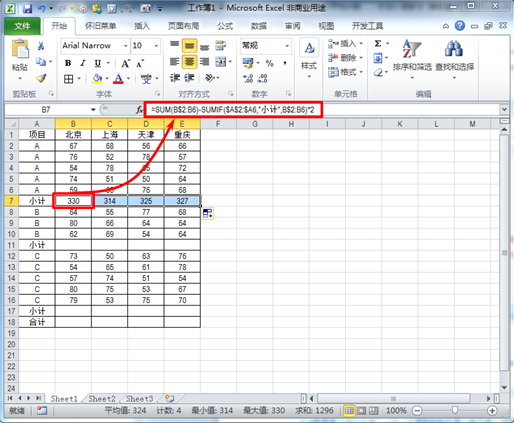Open the number format 常规 dropdown
The width and height of the screenshot is (514, 424).
tap(287, 46)
